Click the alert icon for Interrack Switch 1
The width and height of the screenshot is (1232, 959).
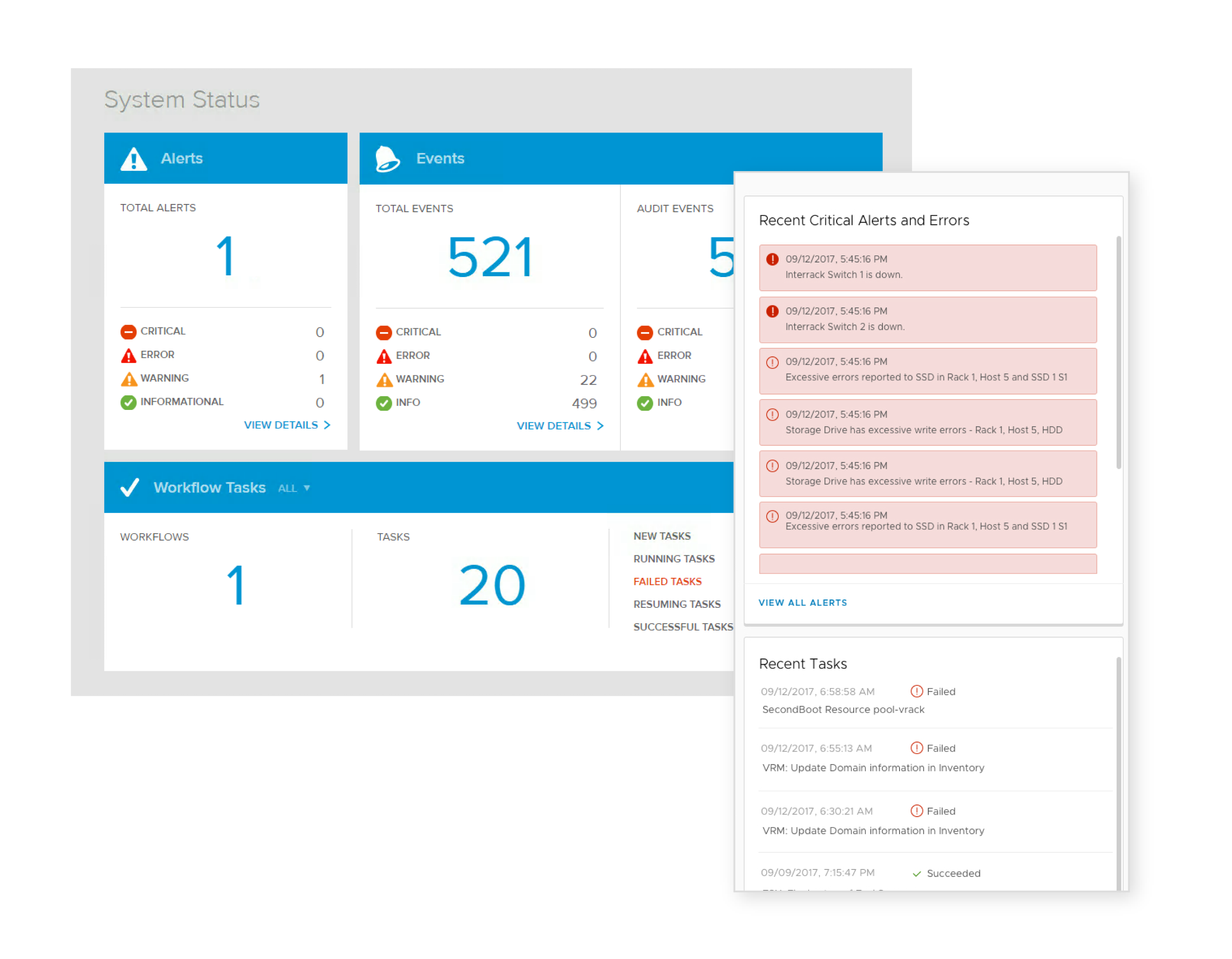pyautogui.click(x=772, y=260)
